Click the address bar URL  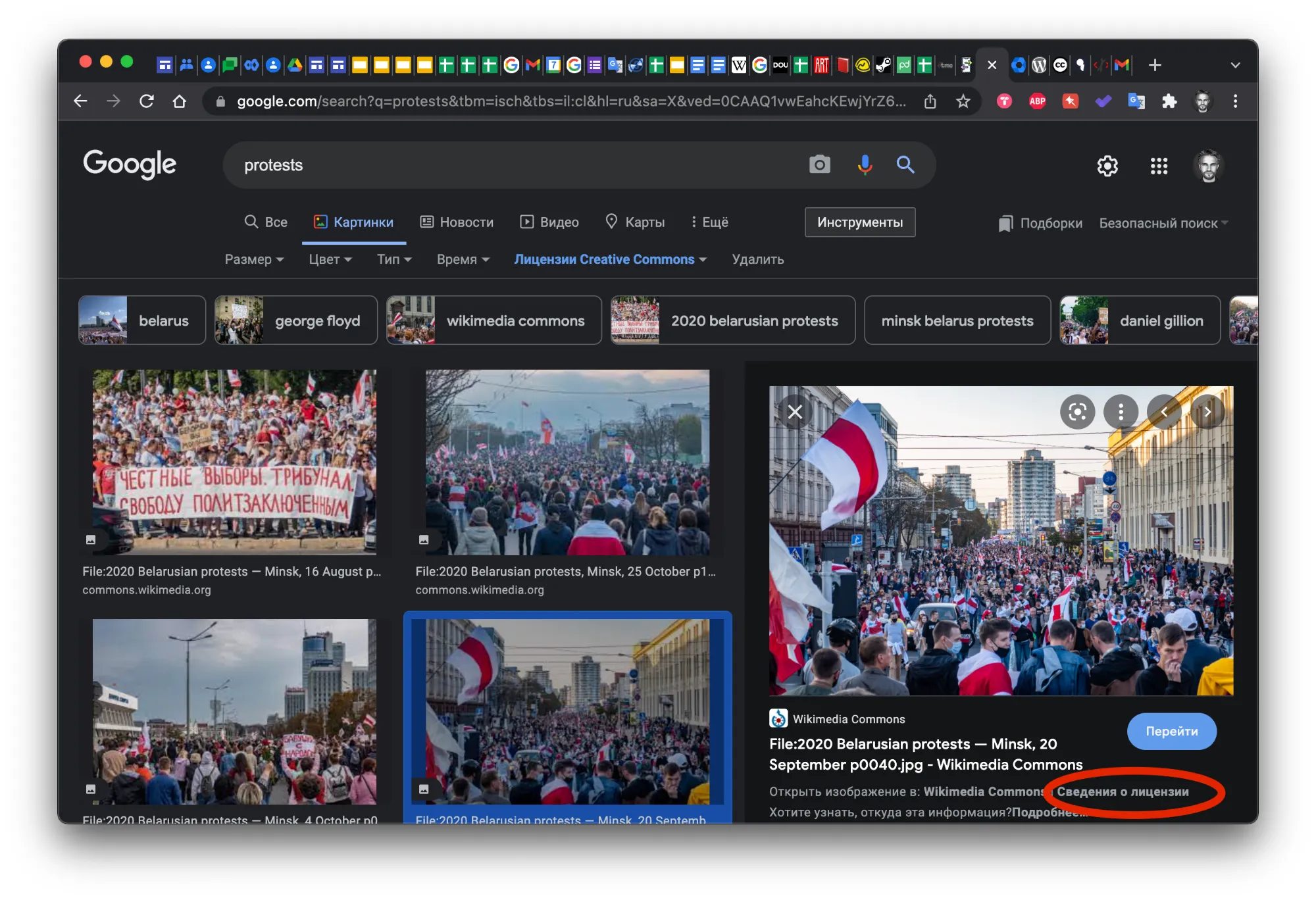coord(571,101)
